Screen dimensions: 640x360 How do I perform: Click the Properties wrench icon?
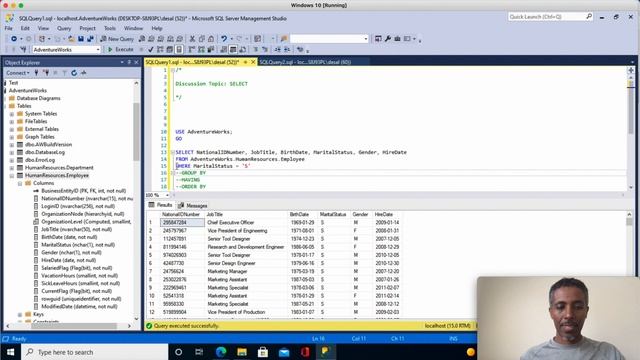388,39
